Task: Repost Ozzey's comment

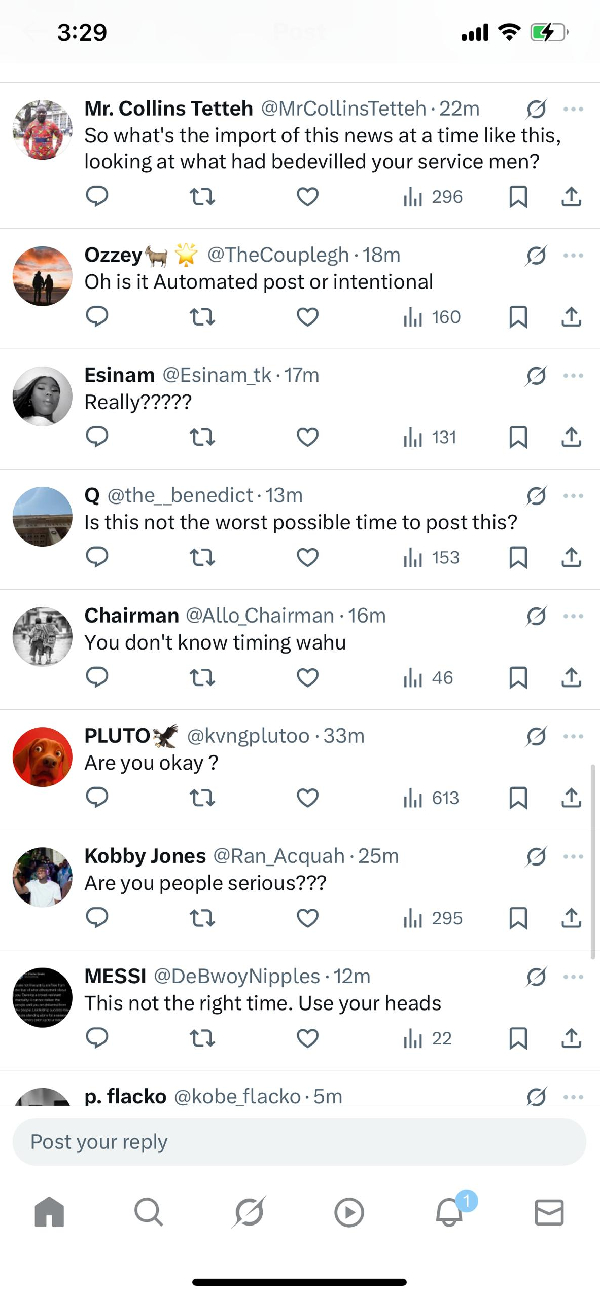Action: [x=202, y=317]
